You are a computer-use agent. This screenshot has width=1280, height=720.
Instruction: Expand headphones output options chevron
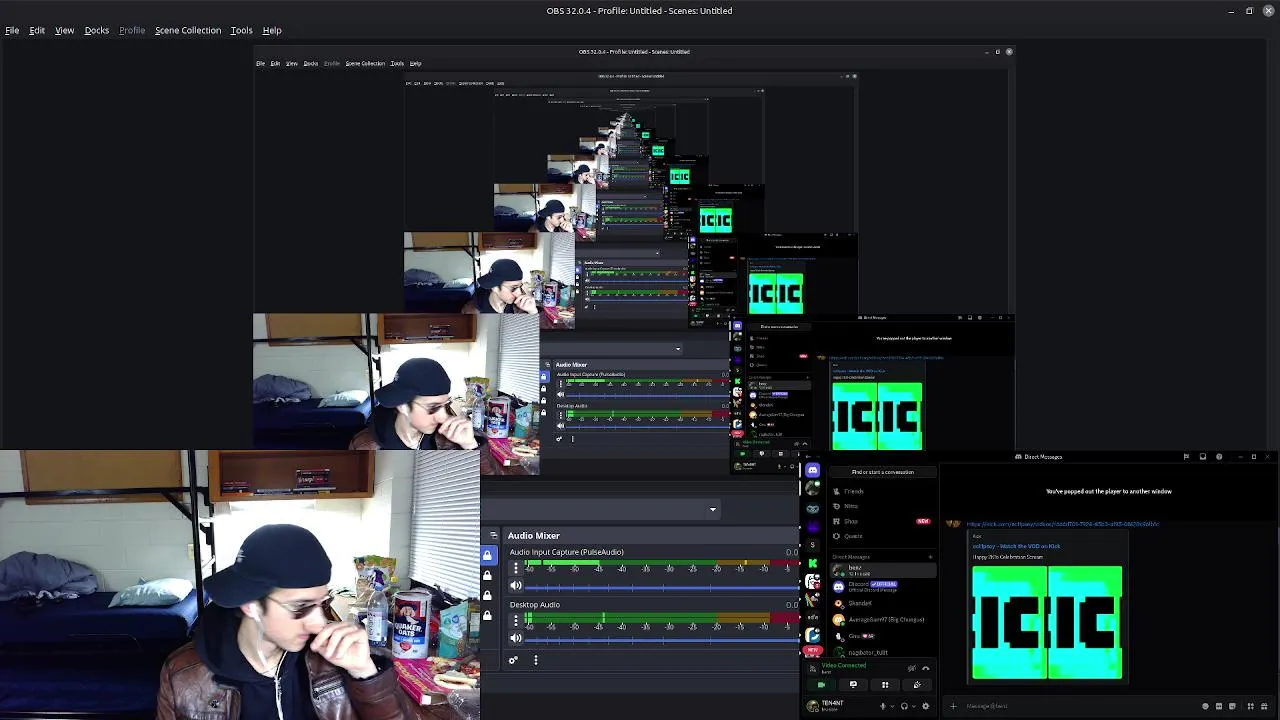pos(914,706)
